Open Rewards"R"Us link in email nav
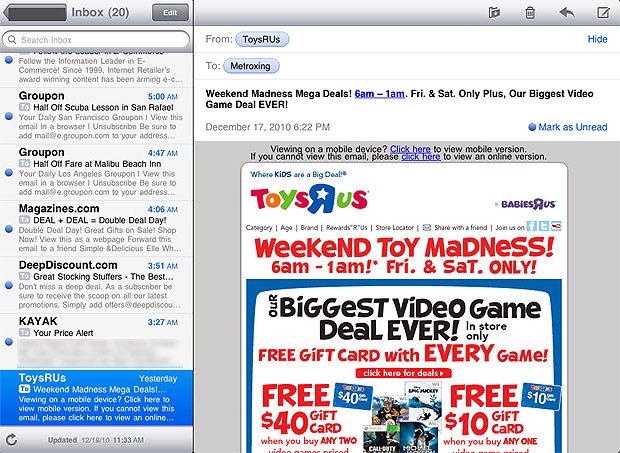 tap(346, 228)
